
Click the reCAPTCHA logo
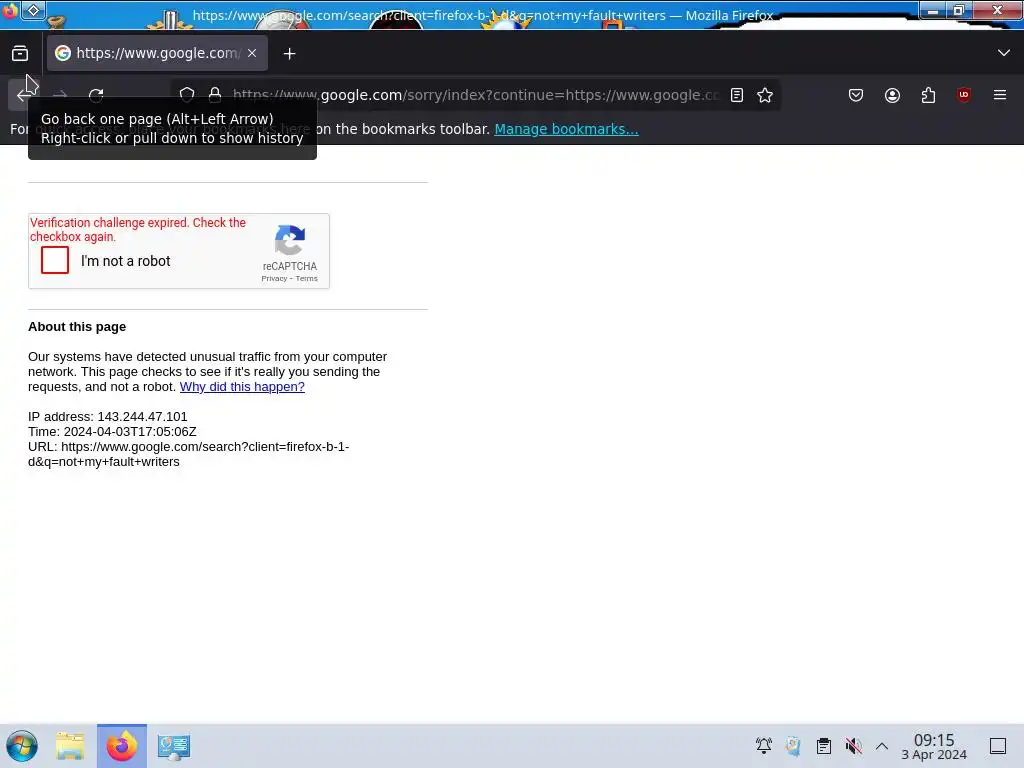[290, 240]
